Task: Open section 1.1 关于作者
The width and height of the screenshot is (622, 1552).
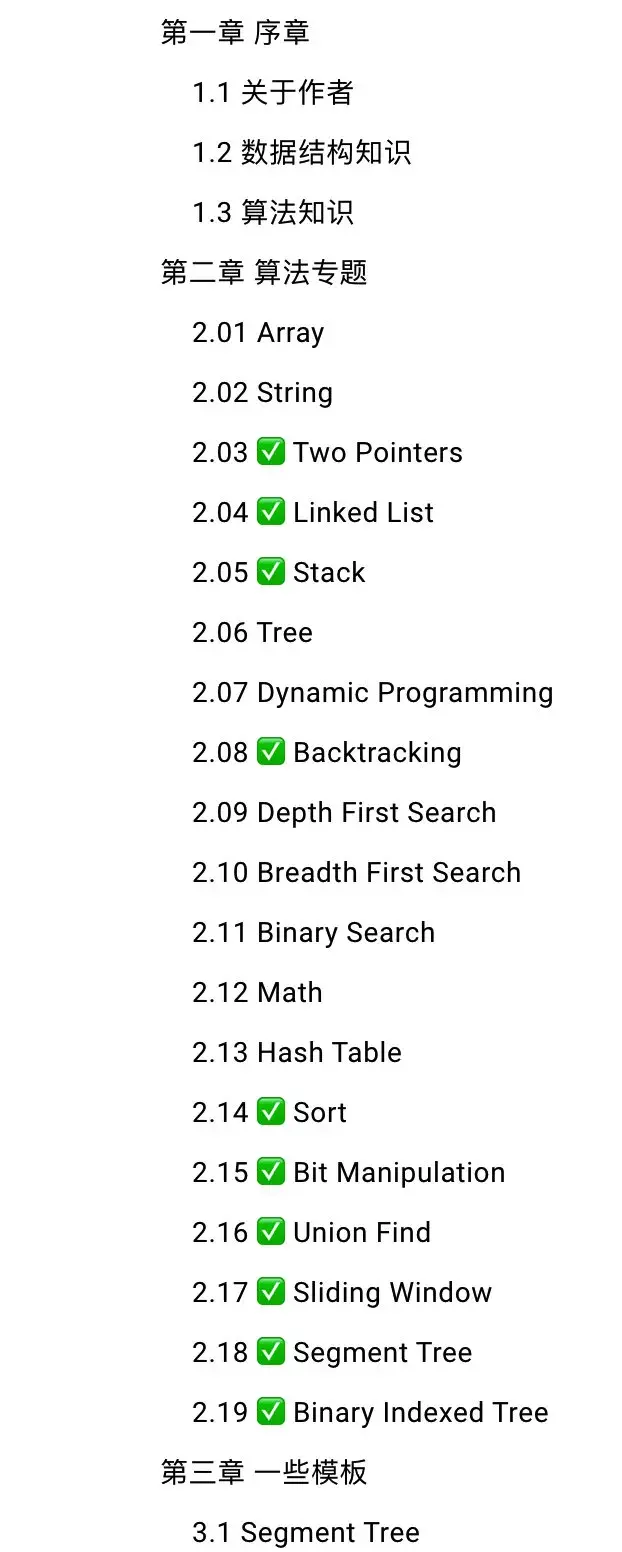Action: pyautogui.click(x=273, y=92)
